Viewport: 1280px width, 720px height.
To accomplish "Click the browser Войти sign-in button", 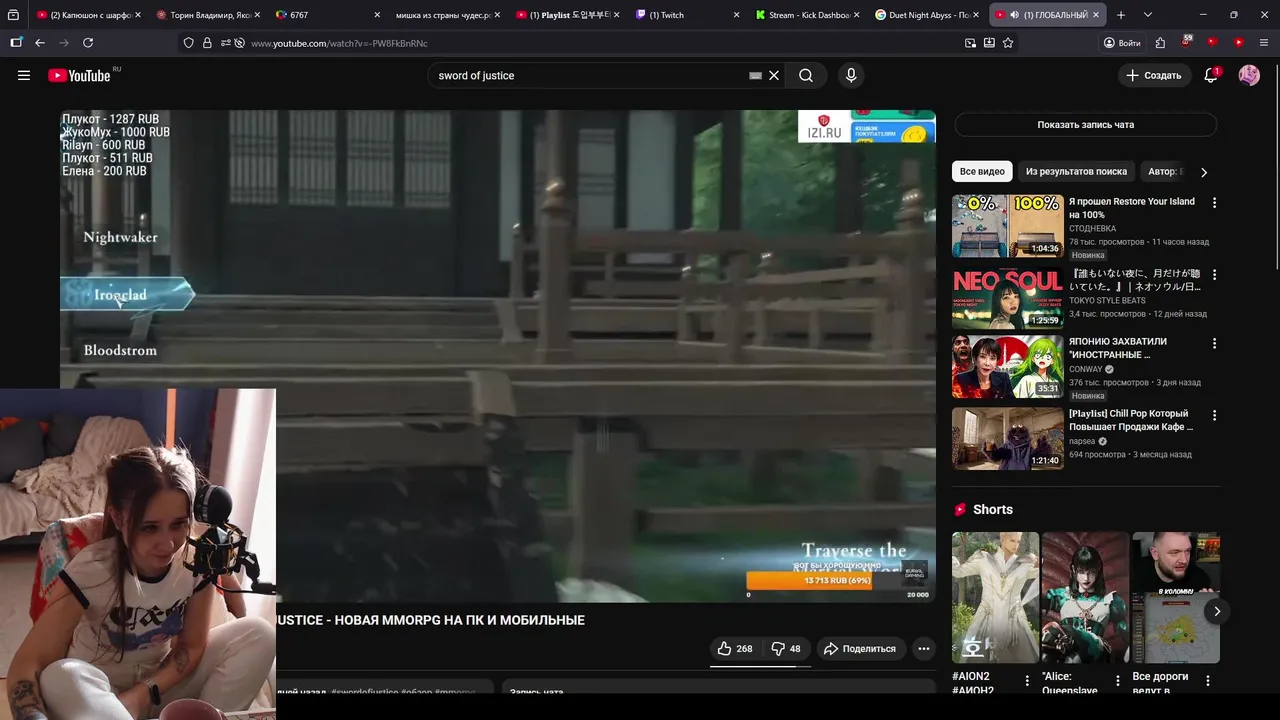I will point(1122,43).
